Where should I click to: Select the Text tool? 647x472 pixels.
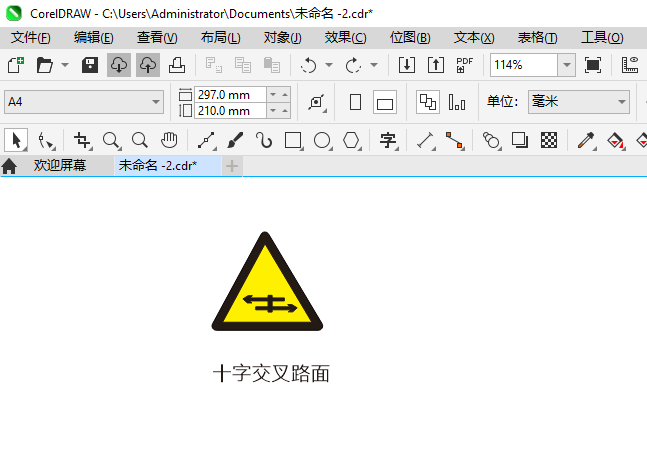[x=388, y=141]
